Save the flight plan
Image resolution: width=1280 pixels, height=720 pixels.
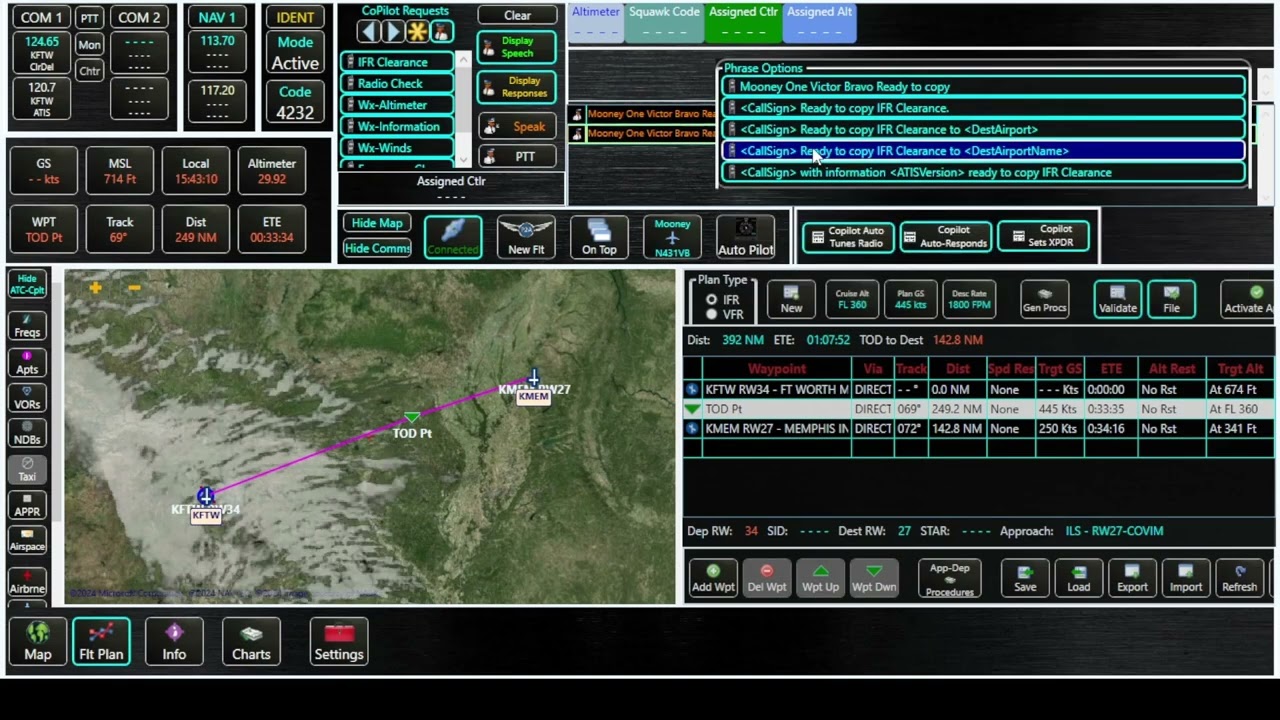point(1025,578)
